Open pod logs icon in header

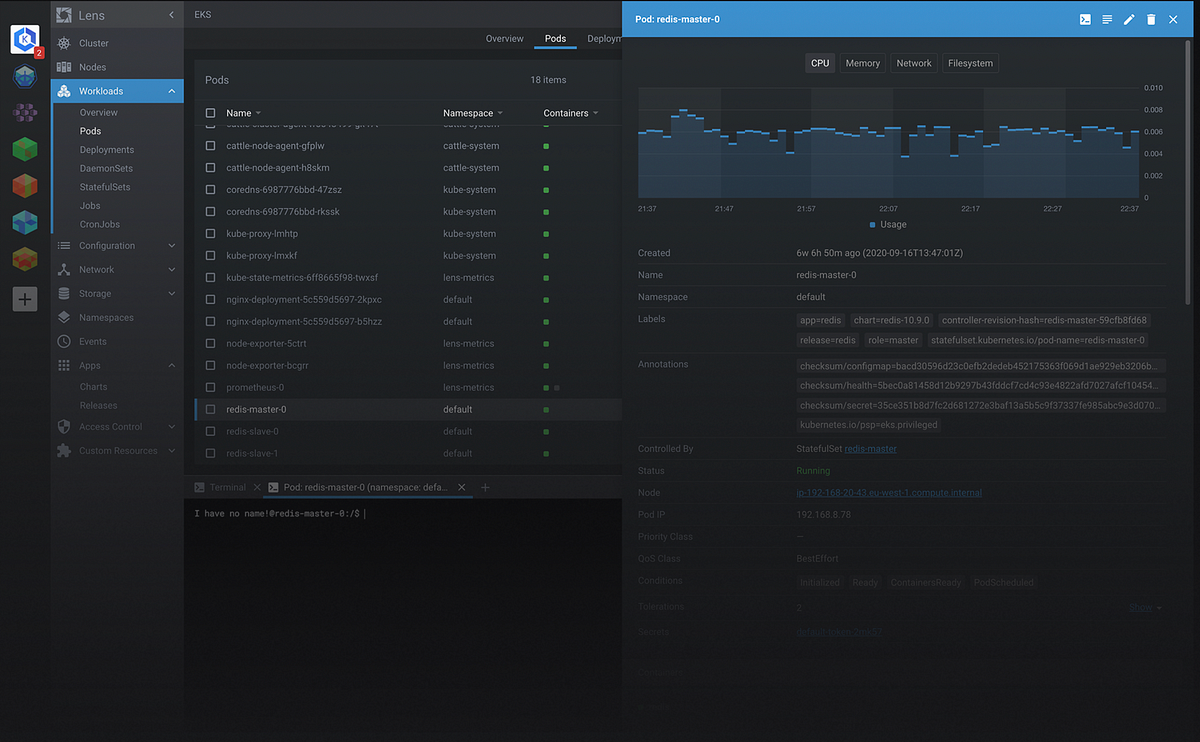(1107, 19)
